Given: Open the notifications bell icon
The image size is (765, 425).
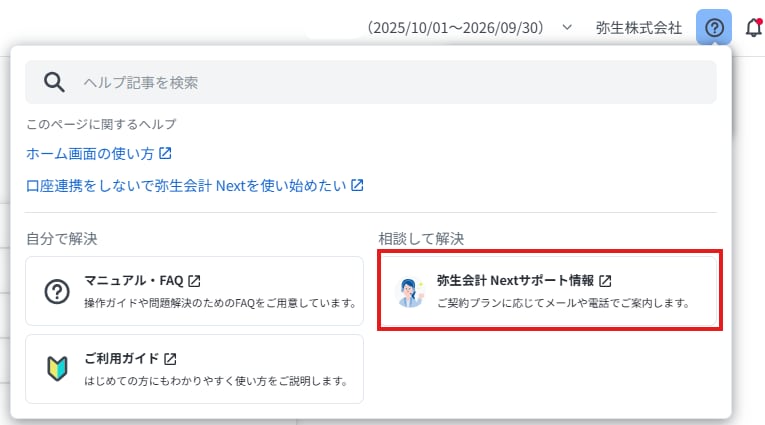Looking at the screenshot, I should 754,27.
